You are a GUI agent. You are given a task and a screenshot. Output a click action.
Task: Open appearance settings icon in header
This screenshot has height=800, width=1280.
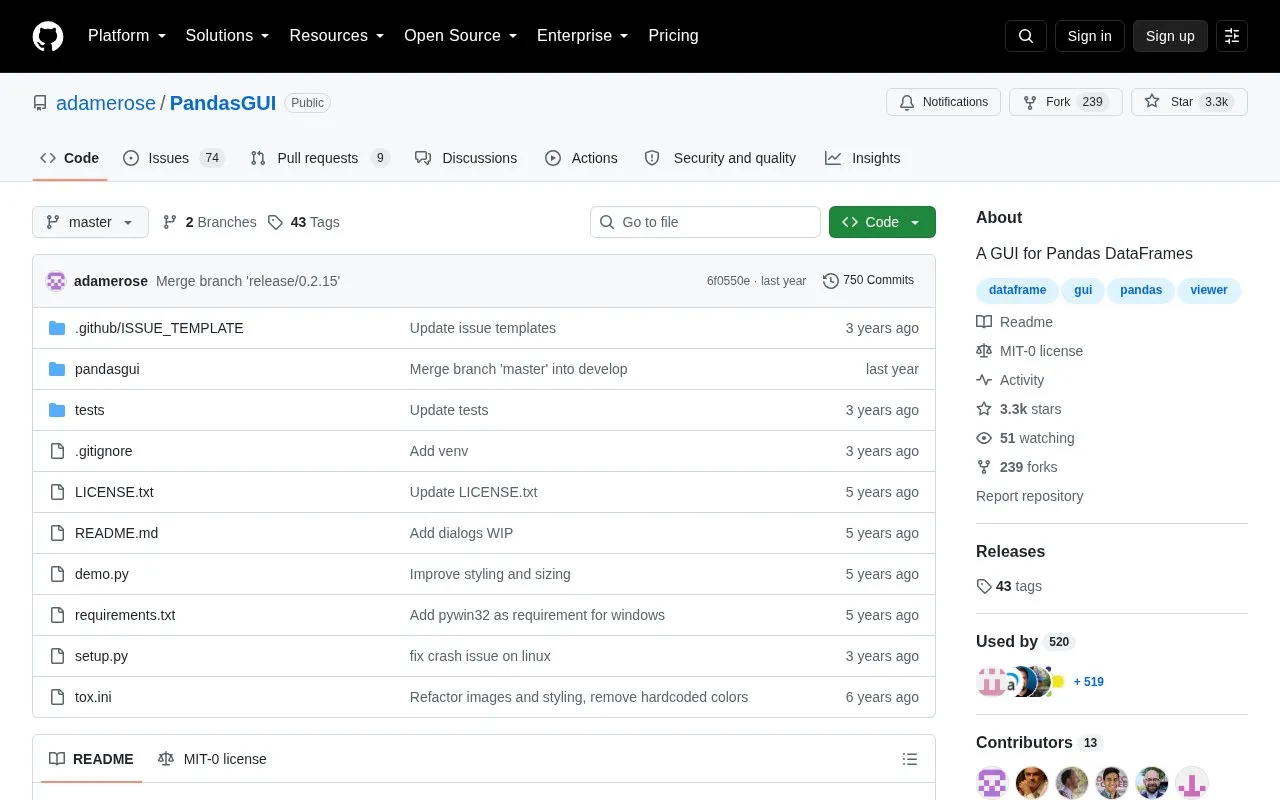point(1232,36)
